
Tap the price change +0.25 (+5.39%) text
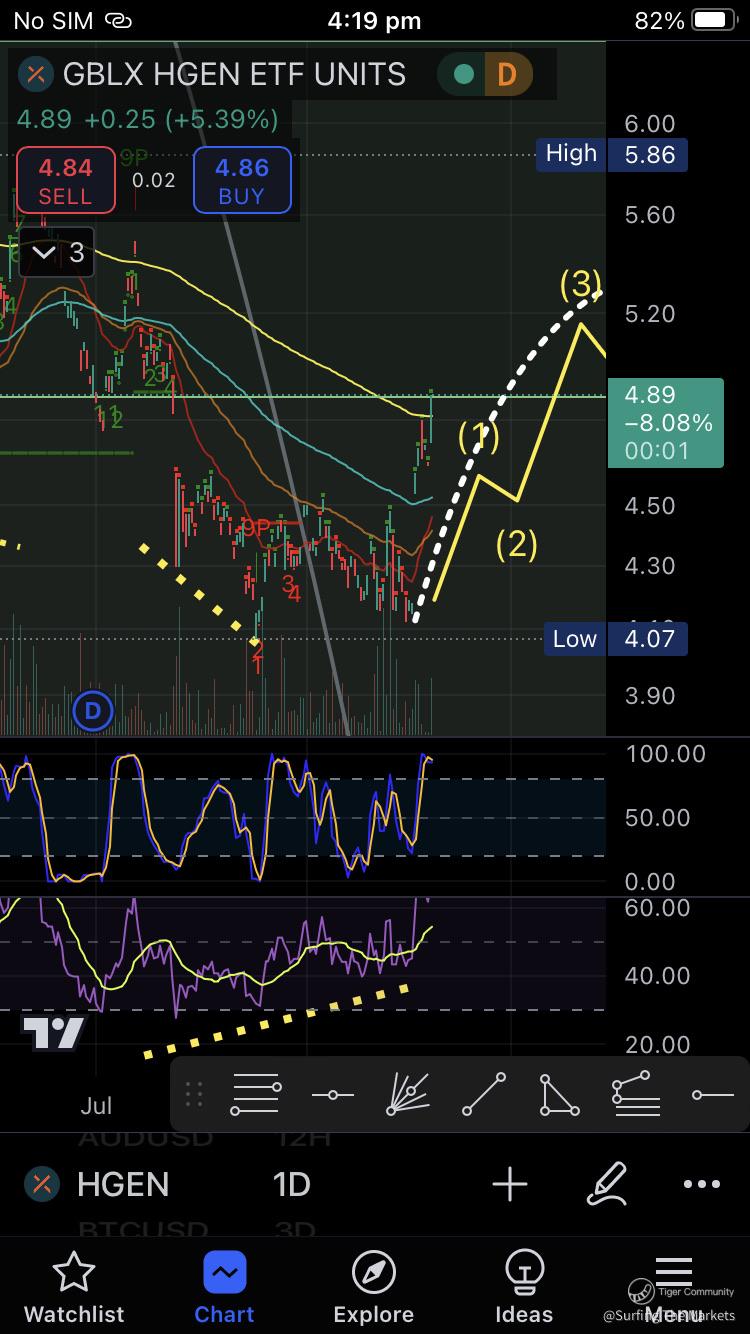[x=181, y=120]
